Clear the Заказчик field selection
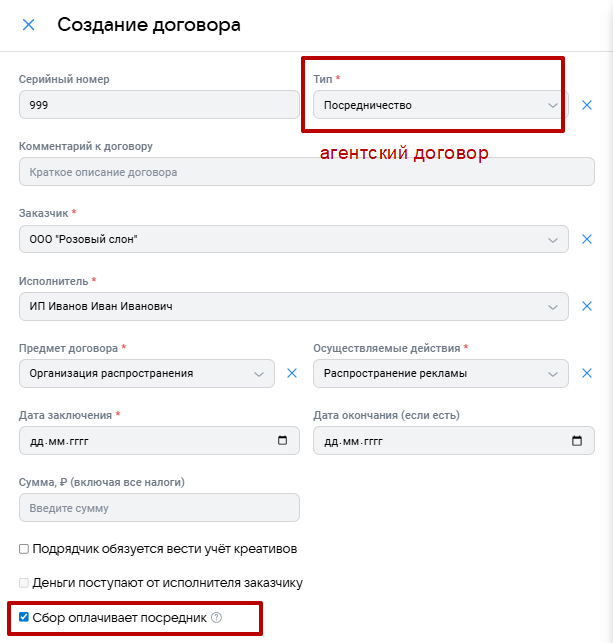The width and height of the screenshot is (613, 643). pyautogui.click(x=587, y=239)
